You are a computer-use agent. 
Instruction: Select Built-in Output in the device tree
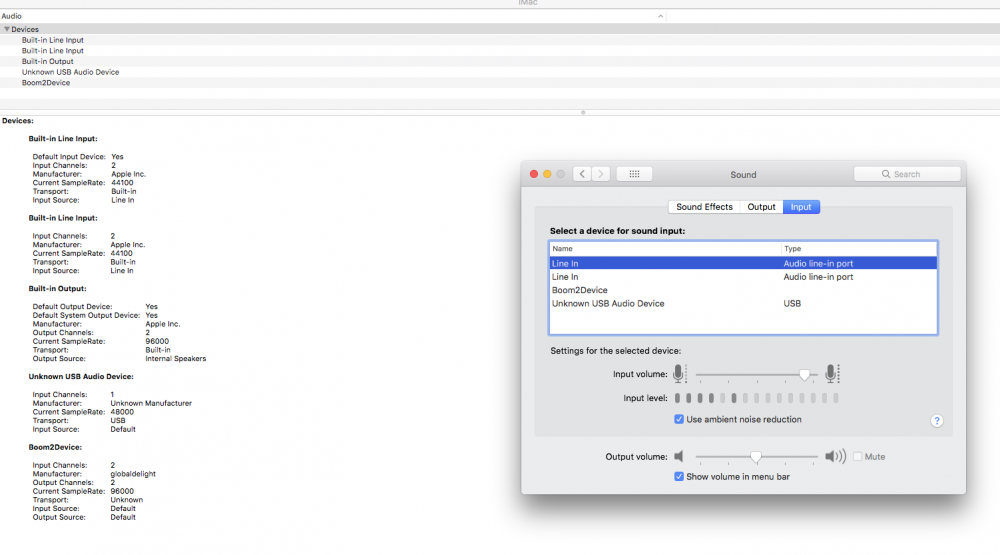47,61
